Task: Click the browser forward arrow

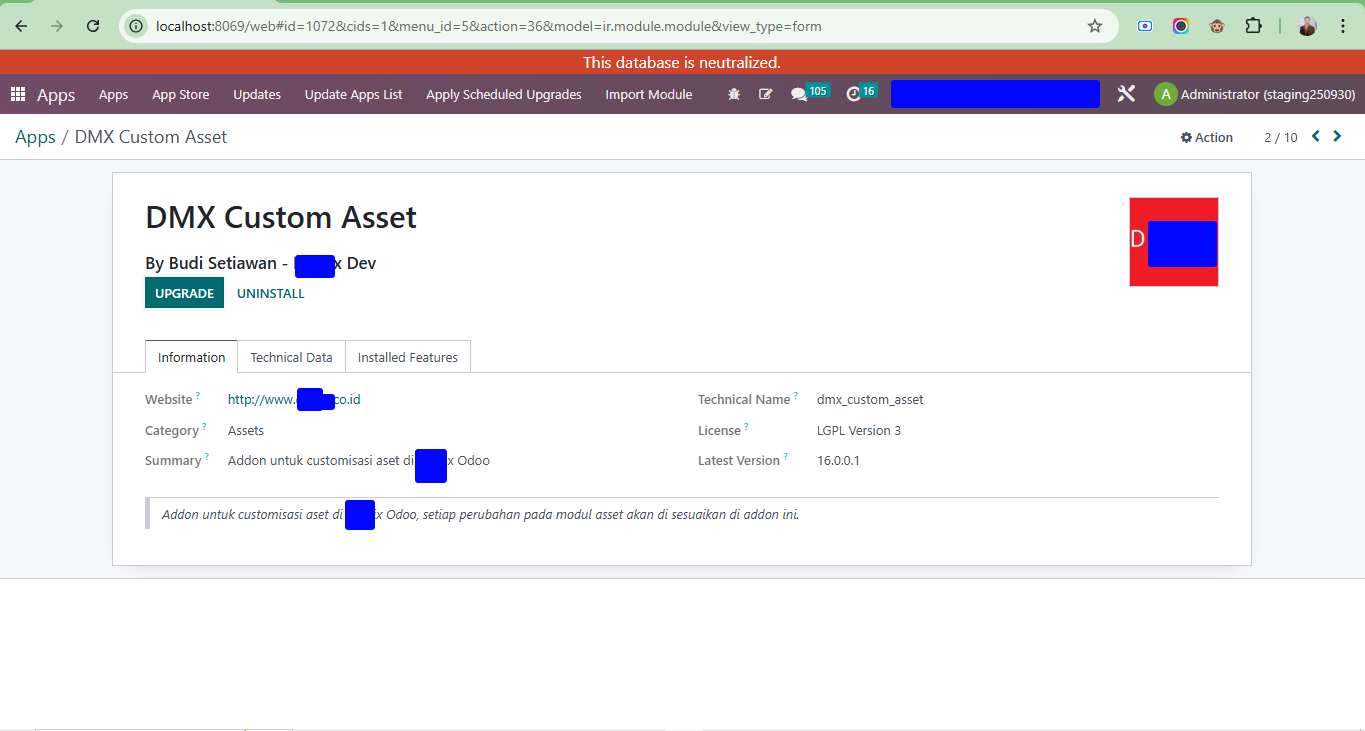Action: 57,26
